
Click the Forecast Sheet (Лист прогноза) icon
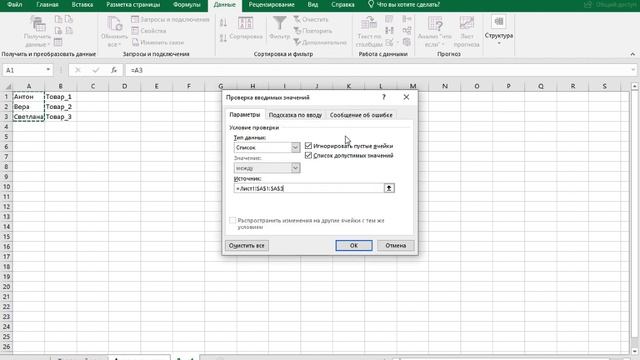point(467,23)
